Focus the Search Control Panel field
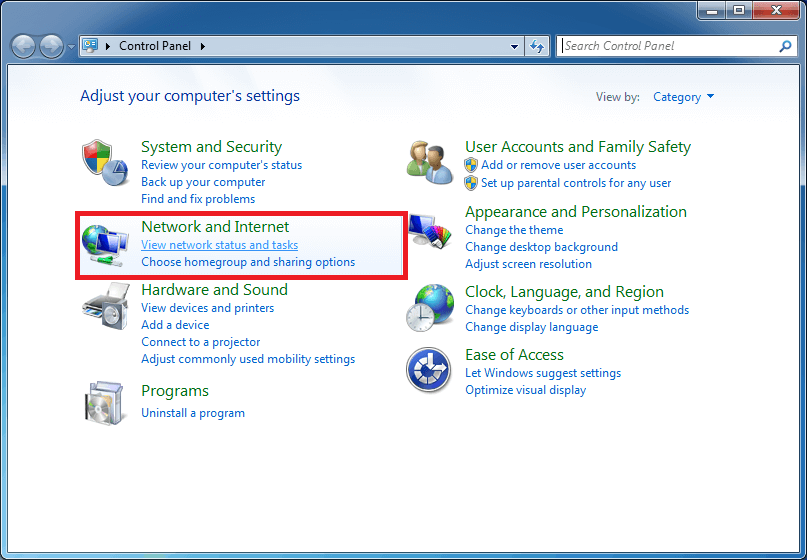Viewport: 807px width, 560px height. pos(669,46)
